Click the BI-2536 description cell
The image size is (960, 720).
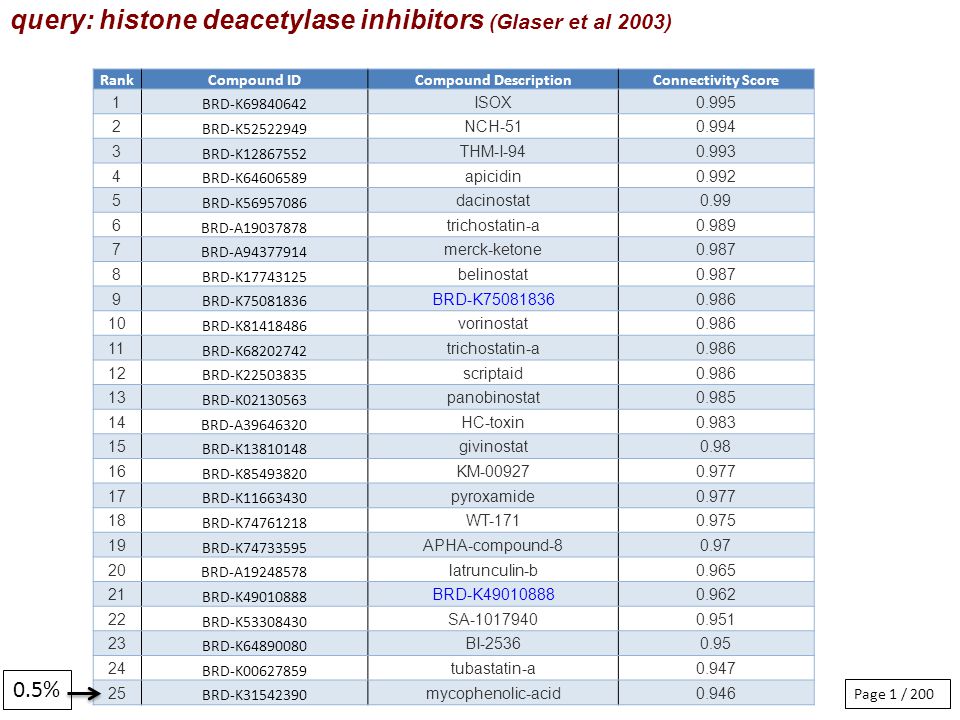493,643
